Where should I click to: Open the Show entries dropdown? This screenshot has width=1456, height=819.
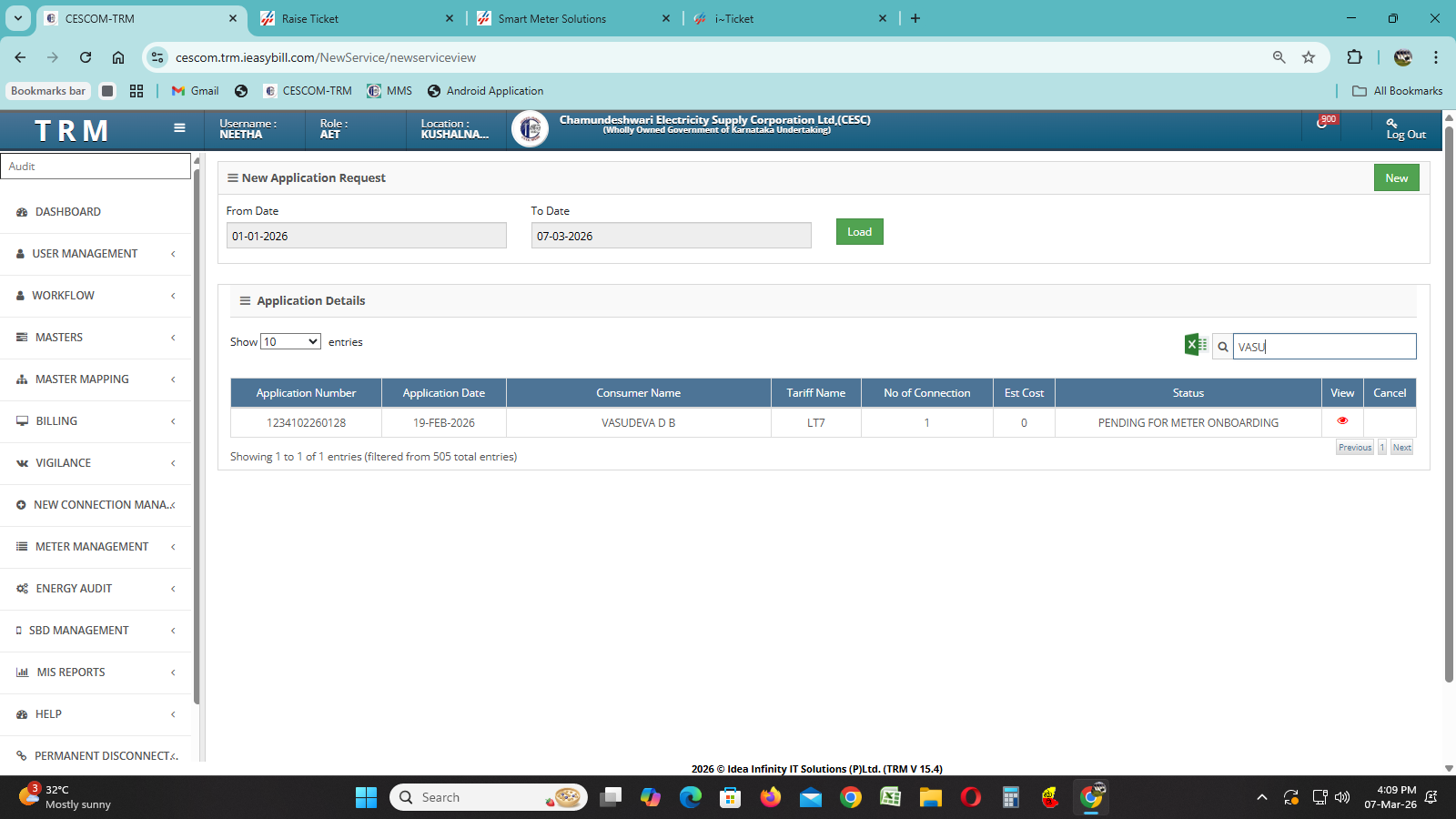pyautogui.click(x=290, y=342)
